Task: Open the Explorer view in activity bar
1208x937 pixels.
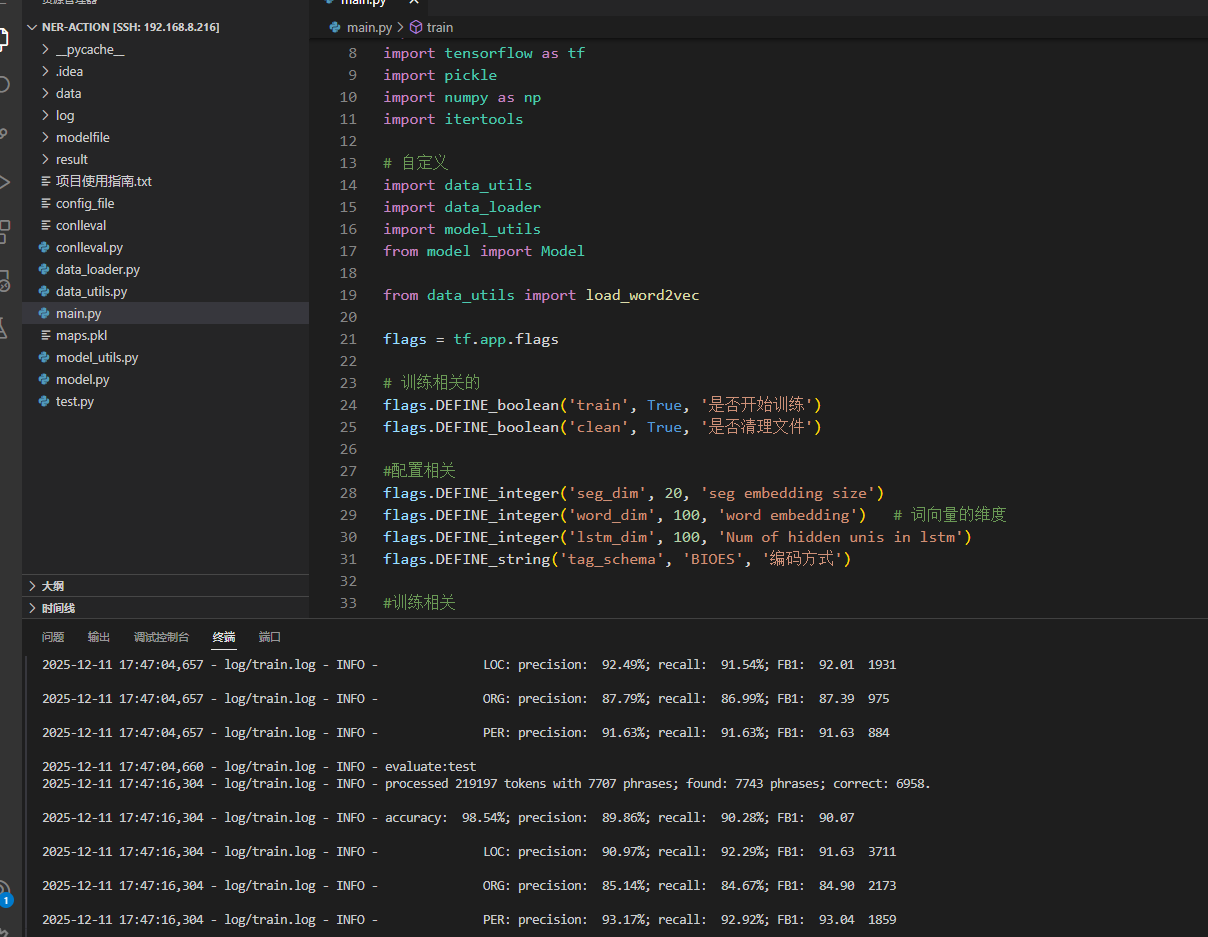Action: coord(3,39)
